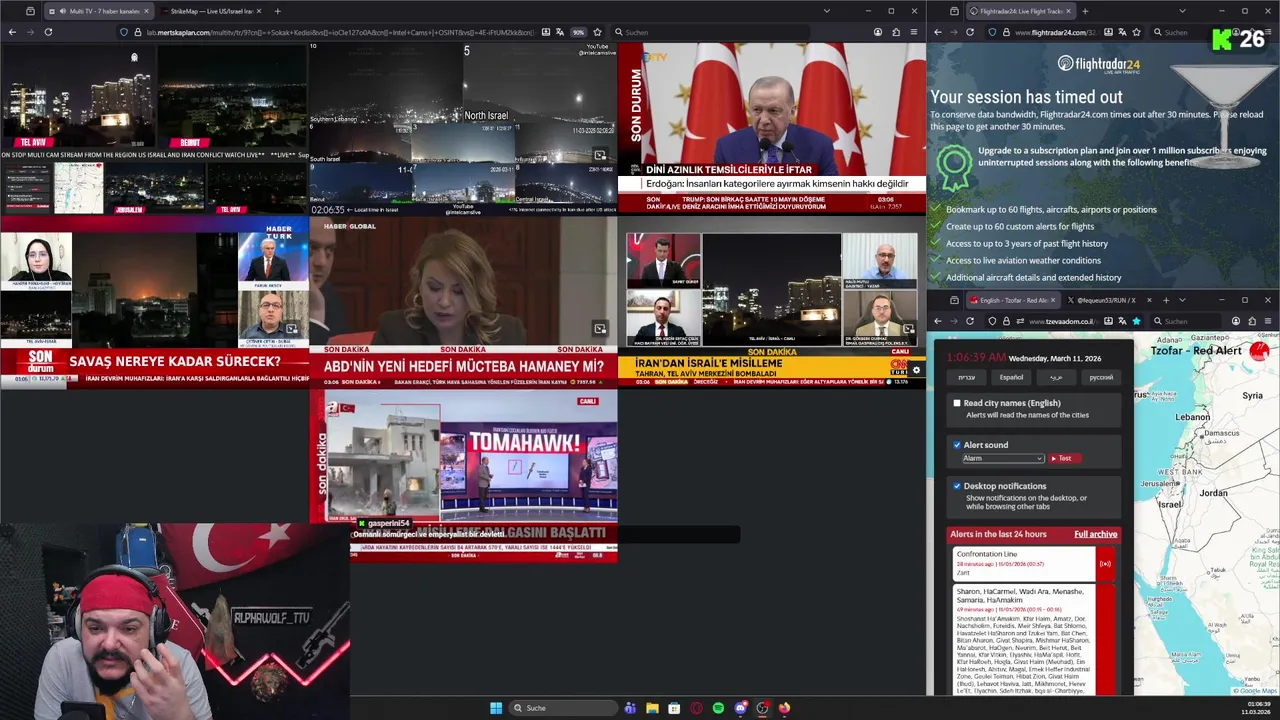This screenshot has width=1280, height=720.
Task: Close the Multi TV tab
Action: point(146,11)
